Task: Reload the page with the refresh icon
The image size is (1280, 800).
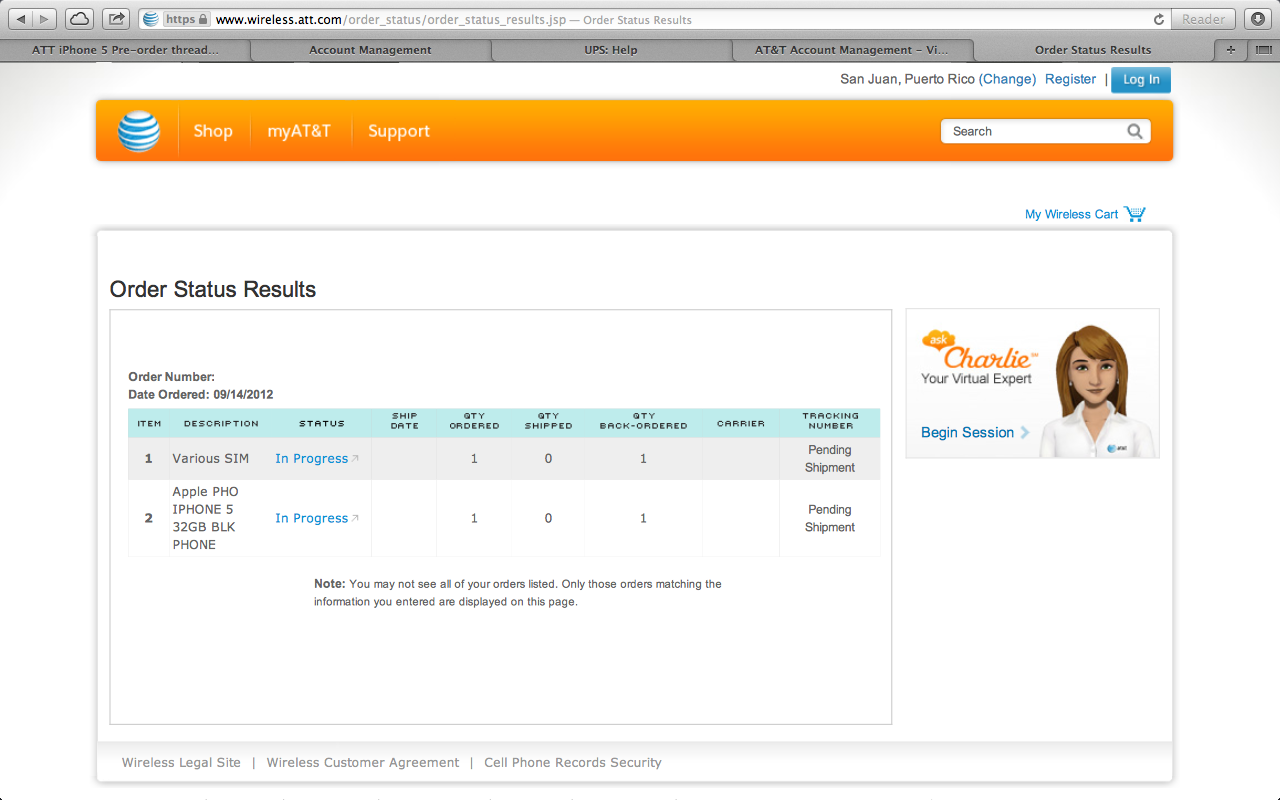Action: point(1159,19)
